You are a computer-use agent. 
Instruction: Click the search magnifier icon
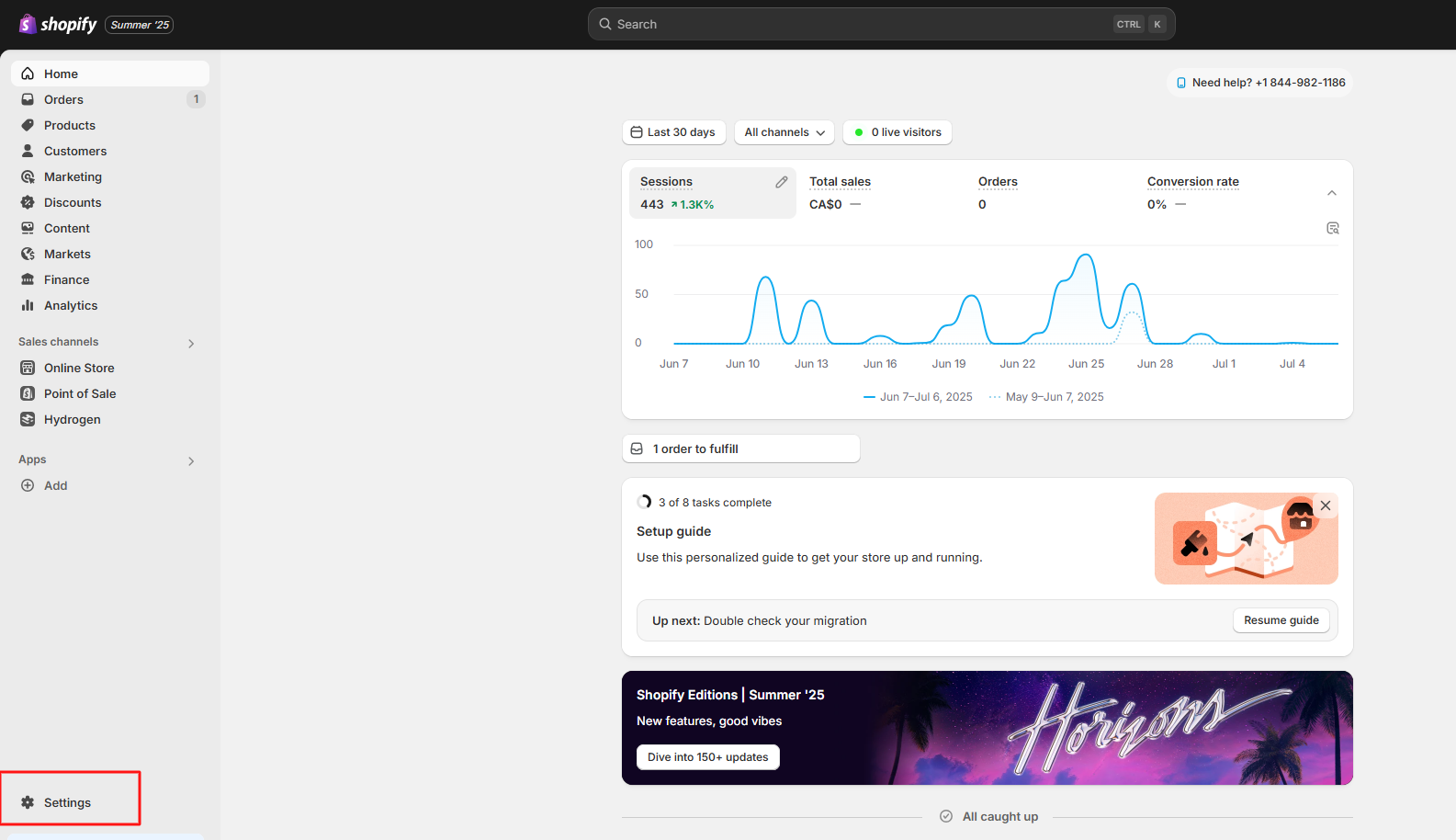tap(605, 24)
